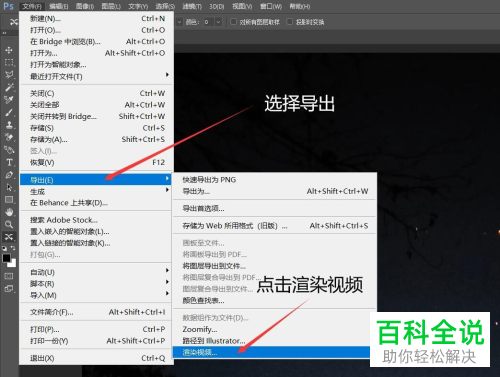Select the Move tool

9,50
